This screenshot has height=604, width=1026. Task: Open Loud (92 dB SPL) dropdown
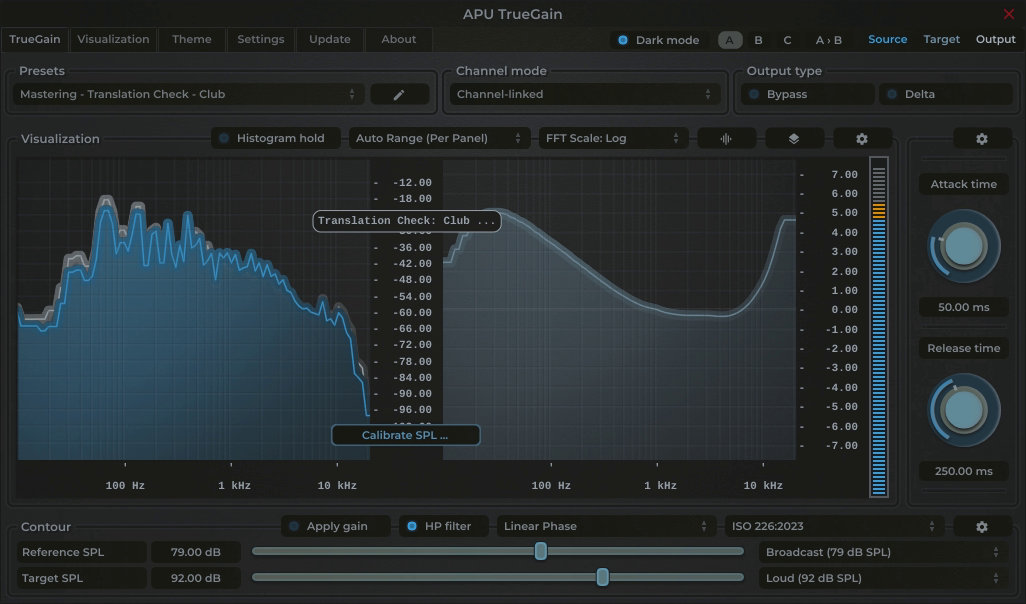(883, 578)
